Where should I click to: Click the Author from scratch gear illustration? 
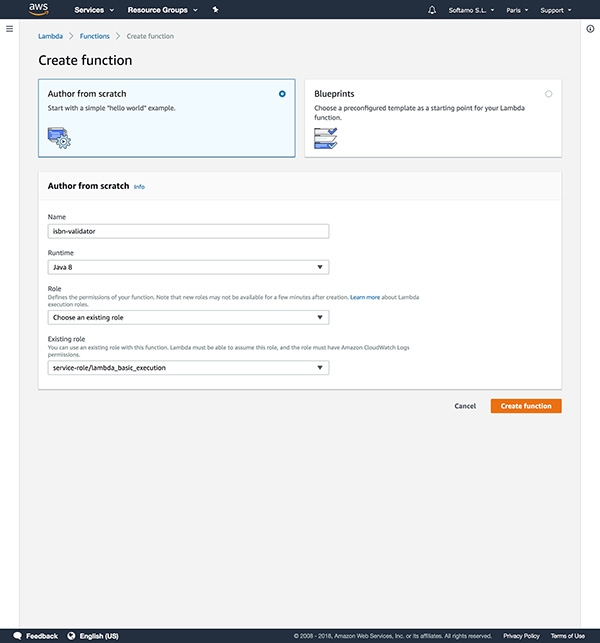tap(59, 137)
